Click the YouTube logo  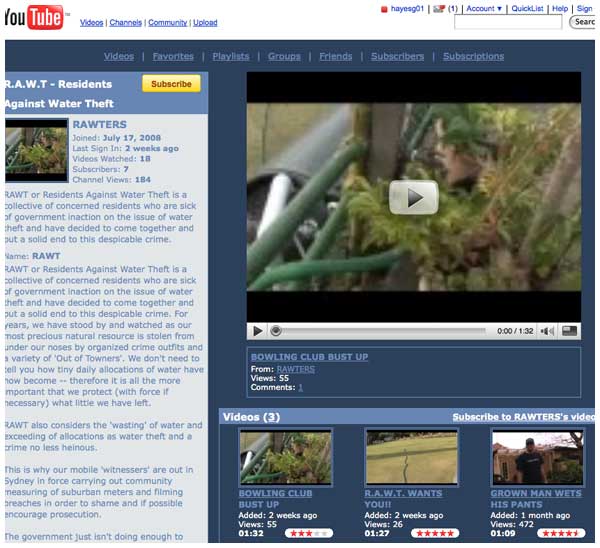33,17
